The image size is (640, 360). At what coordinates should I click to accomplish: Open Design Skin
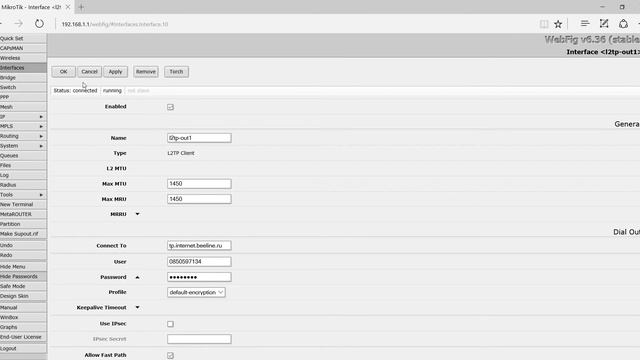pyautogui.click(x=23, y=296)
